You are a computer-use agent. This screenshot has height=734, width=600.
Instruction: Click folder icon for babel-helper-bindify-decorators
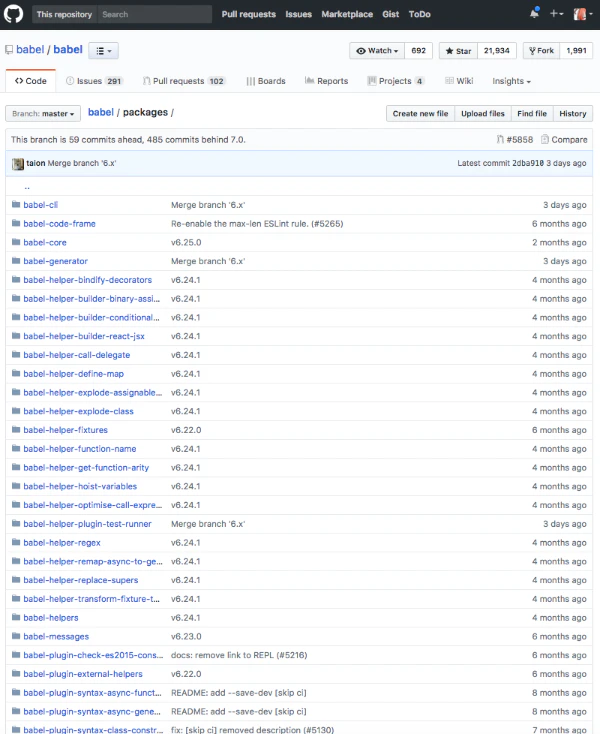click(16, 279)
